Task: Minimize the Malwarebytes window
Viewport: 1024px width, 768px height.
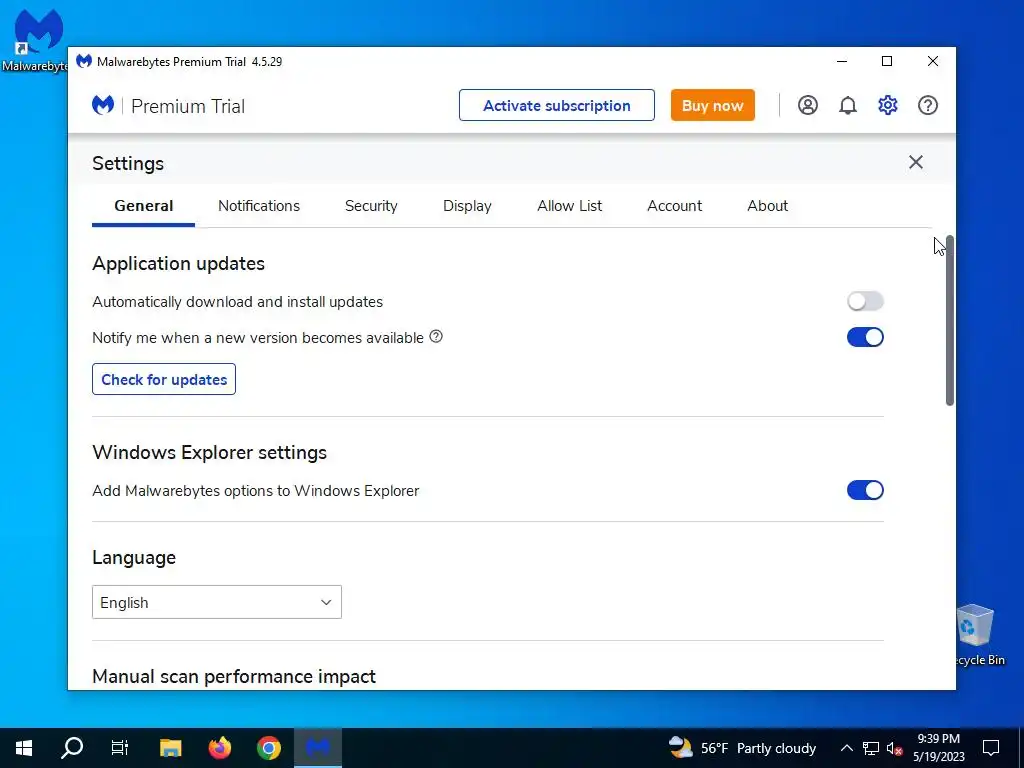Action: tap(842, 61)
